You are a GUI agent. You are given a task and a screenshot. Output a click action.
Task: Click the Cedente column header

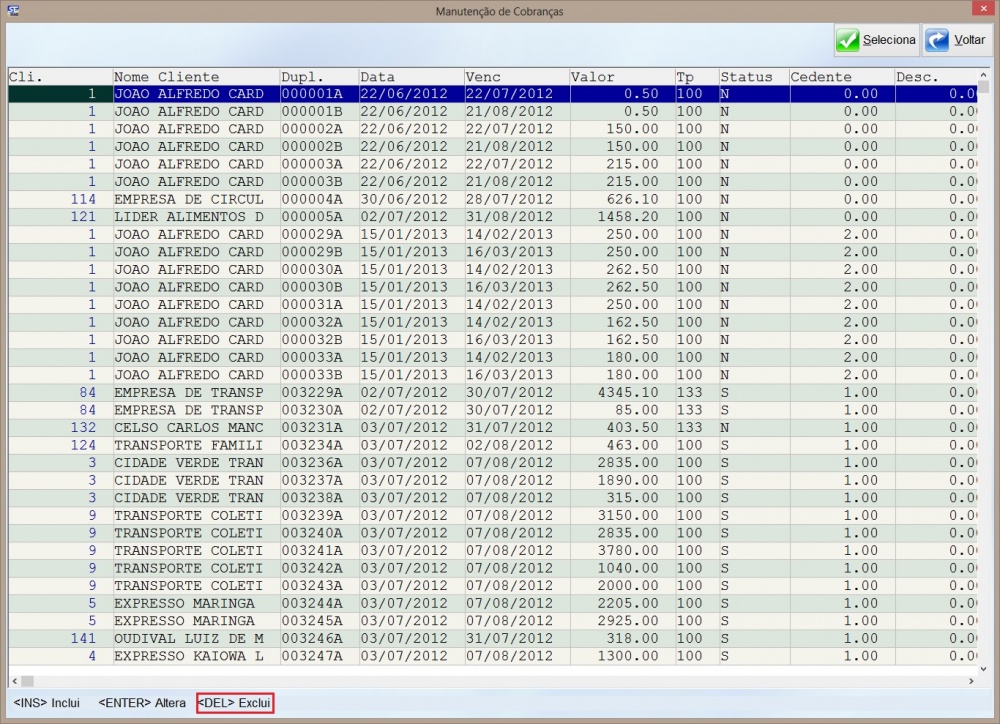840,77
